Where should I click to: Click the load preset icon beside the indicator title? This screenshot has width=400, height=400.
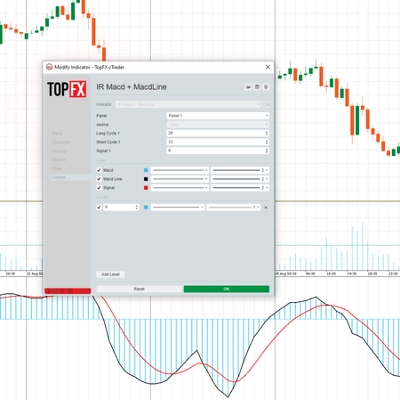point(248,87)
